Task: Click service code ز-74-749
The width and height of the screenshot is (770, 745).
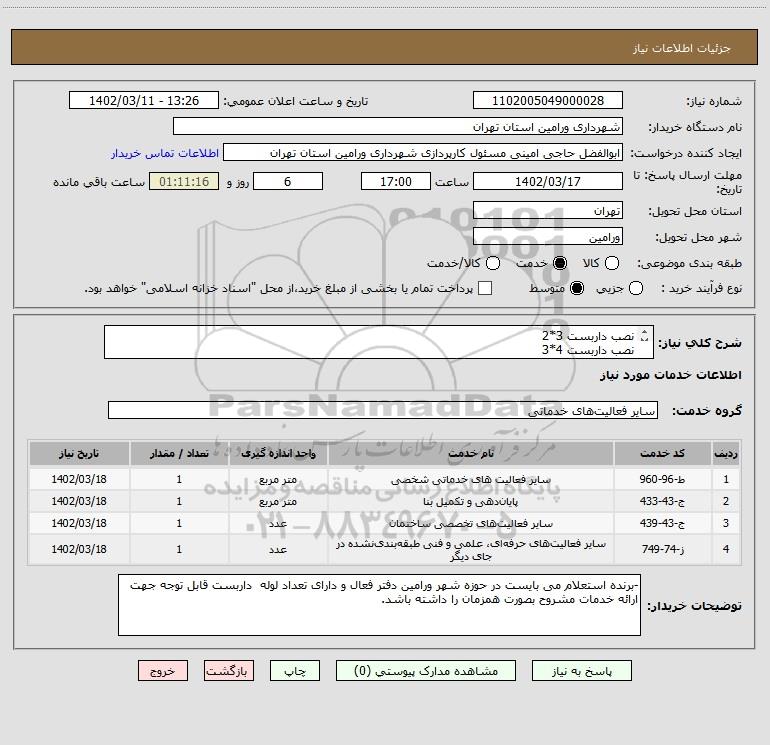Action: (x=663, y=550)
